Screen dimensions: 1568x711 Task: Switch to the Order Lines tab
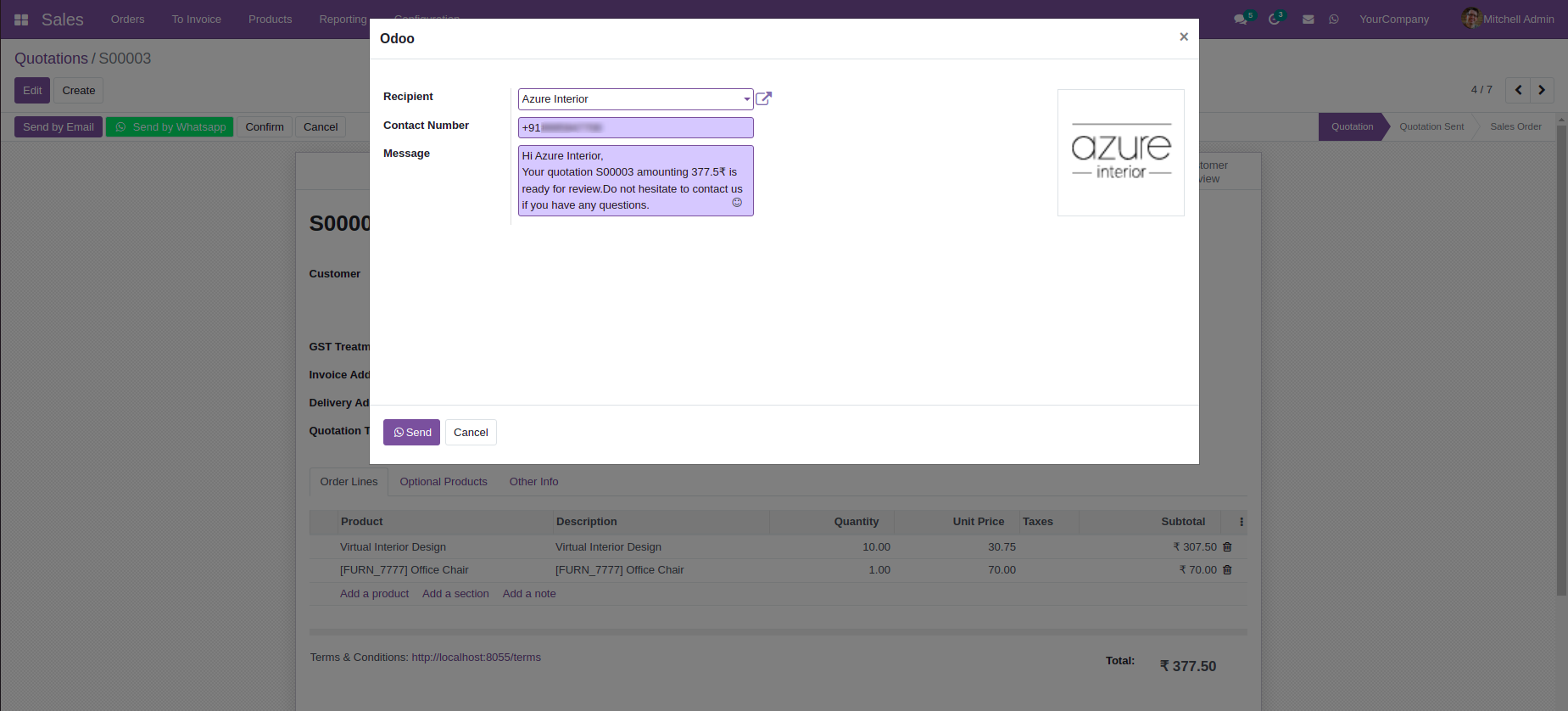coord(349,482)
